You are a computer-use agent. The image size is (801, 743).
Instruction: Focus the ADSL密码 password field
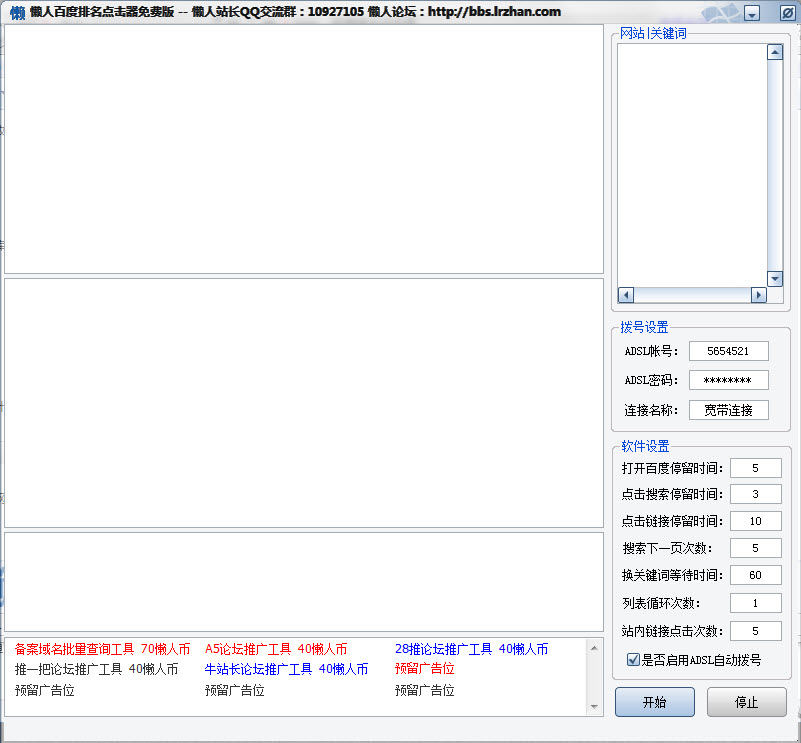pos(728,380)
